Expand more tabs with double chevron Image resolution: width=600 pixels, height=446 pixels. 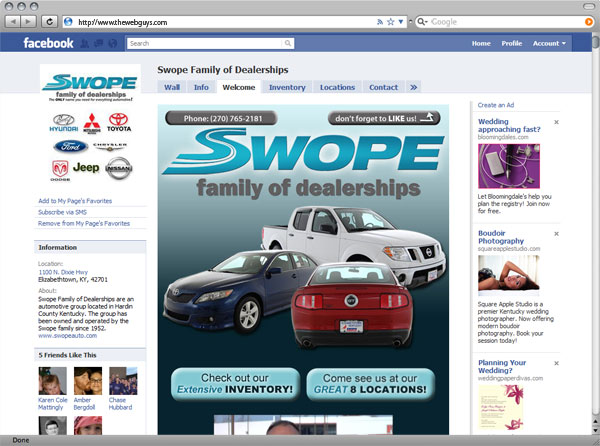pyautogui.click(x=414, y=87)
